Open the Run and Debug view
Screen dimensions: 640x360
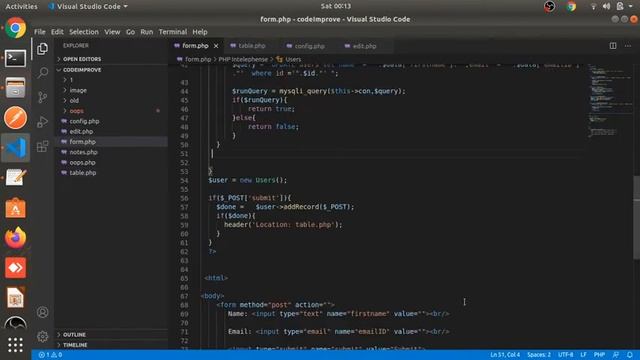pos(42,122)
